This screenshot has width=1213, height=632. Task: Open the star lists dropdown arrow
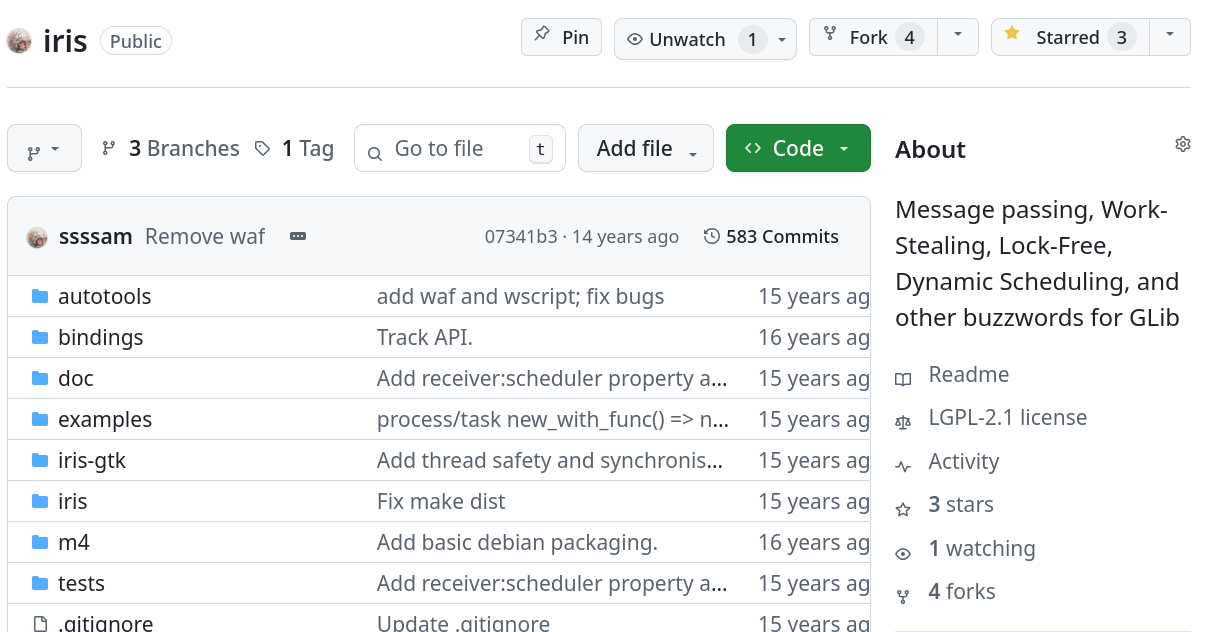1170,37
